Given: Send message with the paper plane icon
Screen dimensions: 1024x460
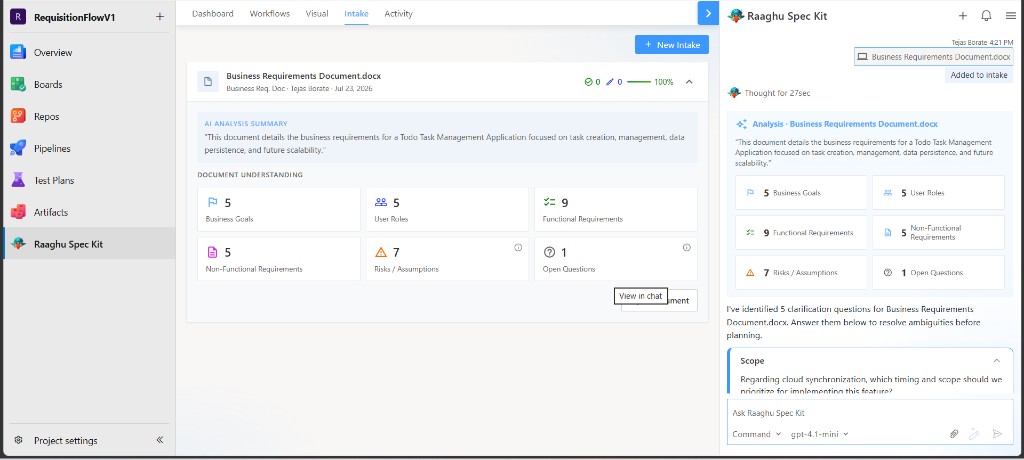Looking at the screenshot, I should pyautogui.click(x=997, y=434).
